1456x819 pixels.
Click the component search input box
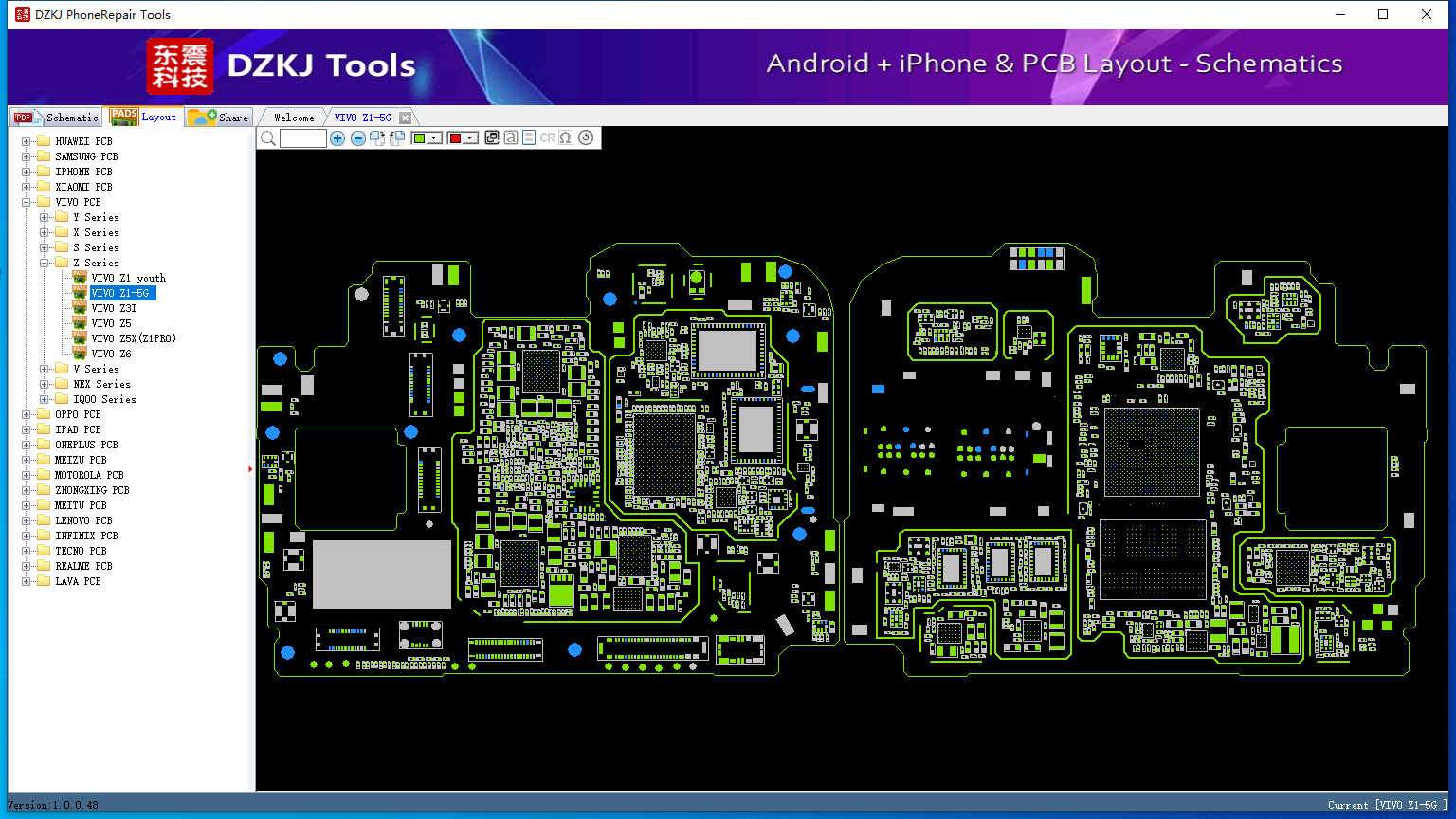pos(303,138)
